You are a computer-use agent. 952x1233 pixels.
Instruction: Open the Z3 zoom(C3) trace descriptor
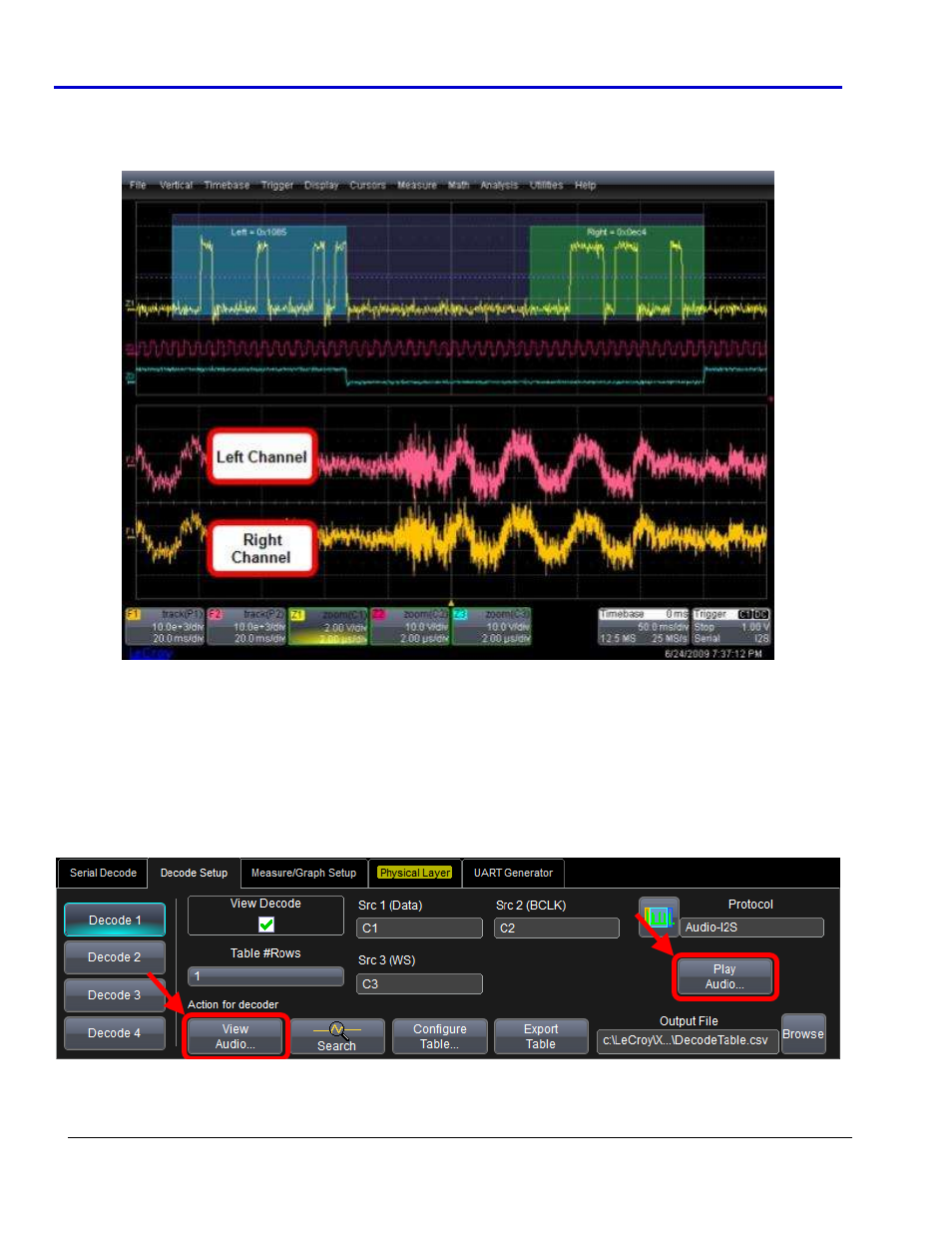[x=492, y=627]
